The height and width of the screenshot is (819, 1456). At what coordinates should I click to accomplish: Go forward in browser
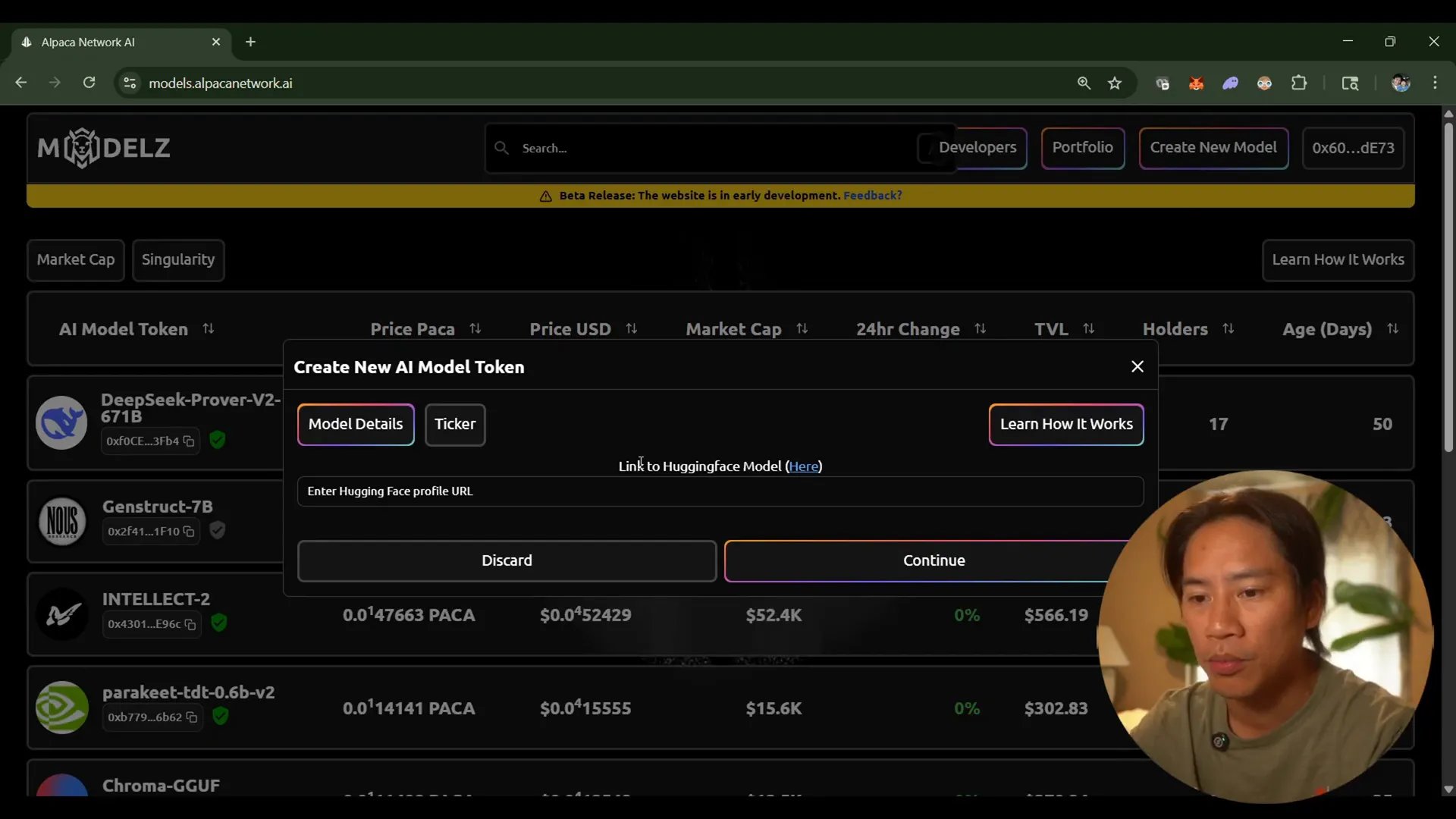click(x=55, y=83)
